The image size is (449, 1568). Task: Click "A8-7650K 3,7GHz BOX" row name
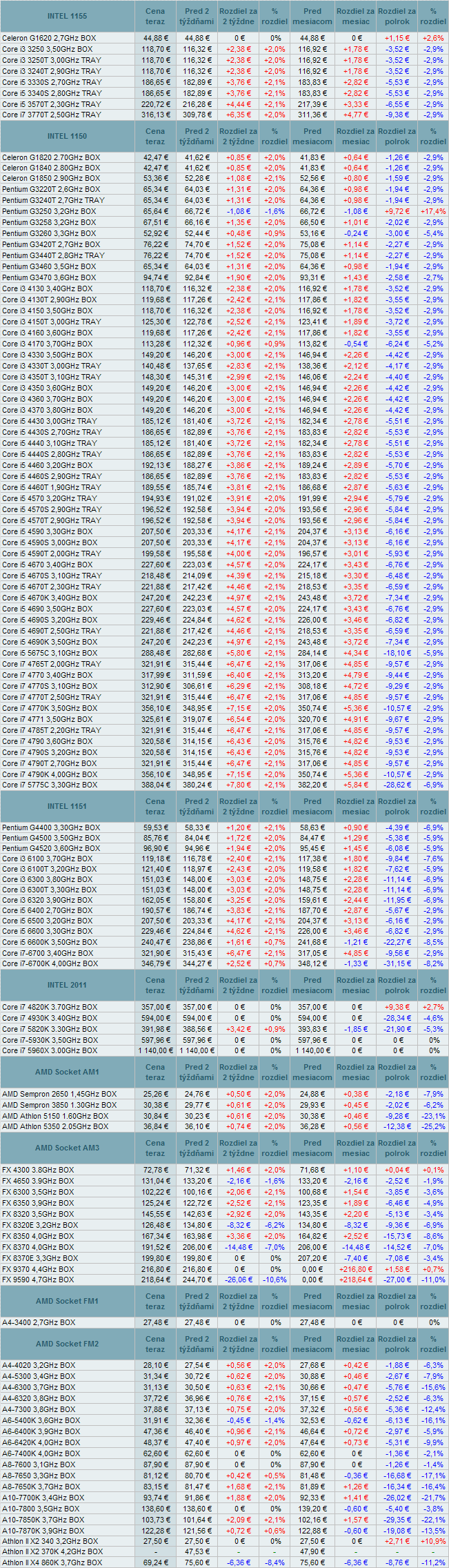[41, 1487]
